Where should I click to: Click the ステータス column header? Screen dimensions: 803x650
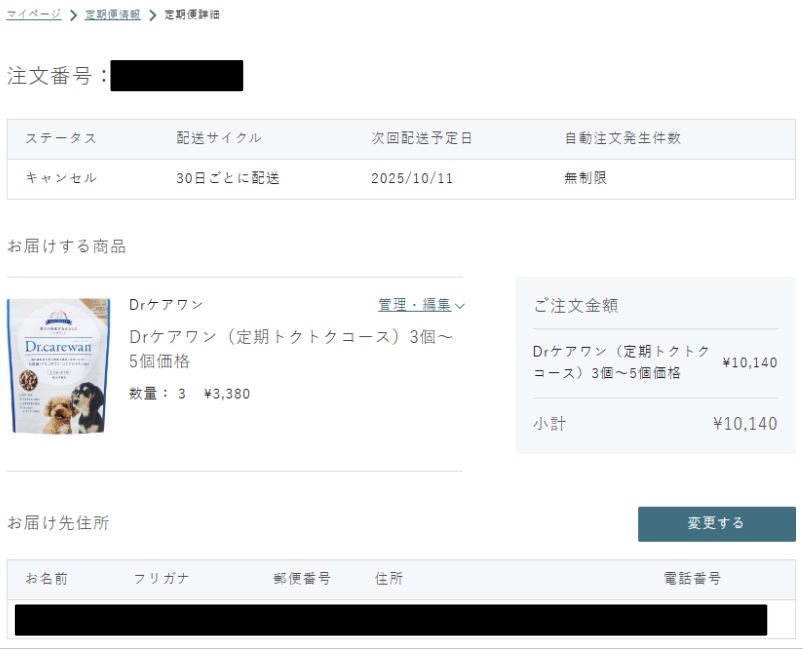61,138
